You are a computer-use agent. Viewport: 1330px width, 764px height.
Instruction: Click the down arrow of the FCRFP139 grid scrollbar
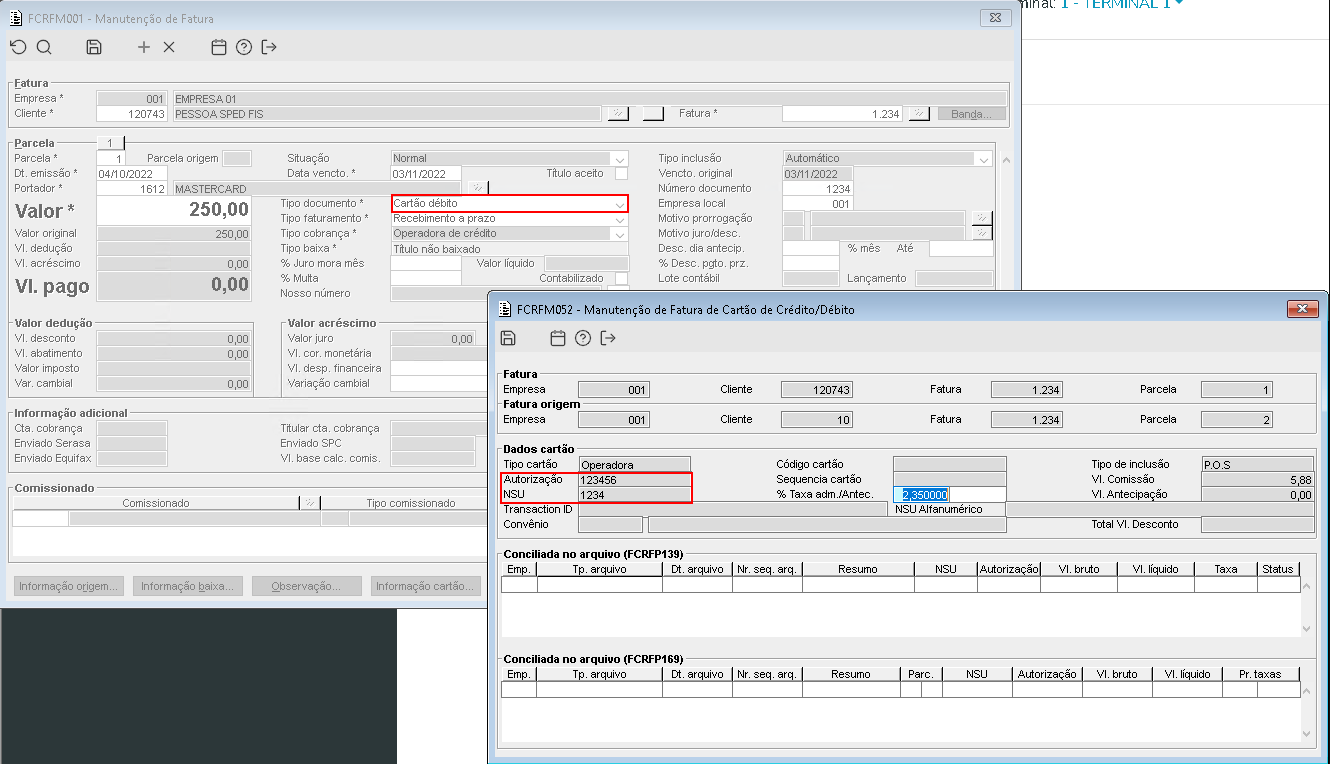tap(1307, 628)
